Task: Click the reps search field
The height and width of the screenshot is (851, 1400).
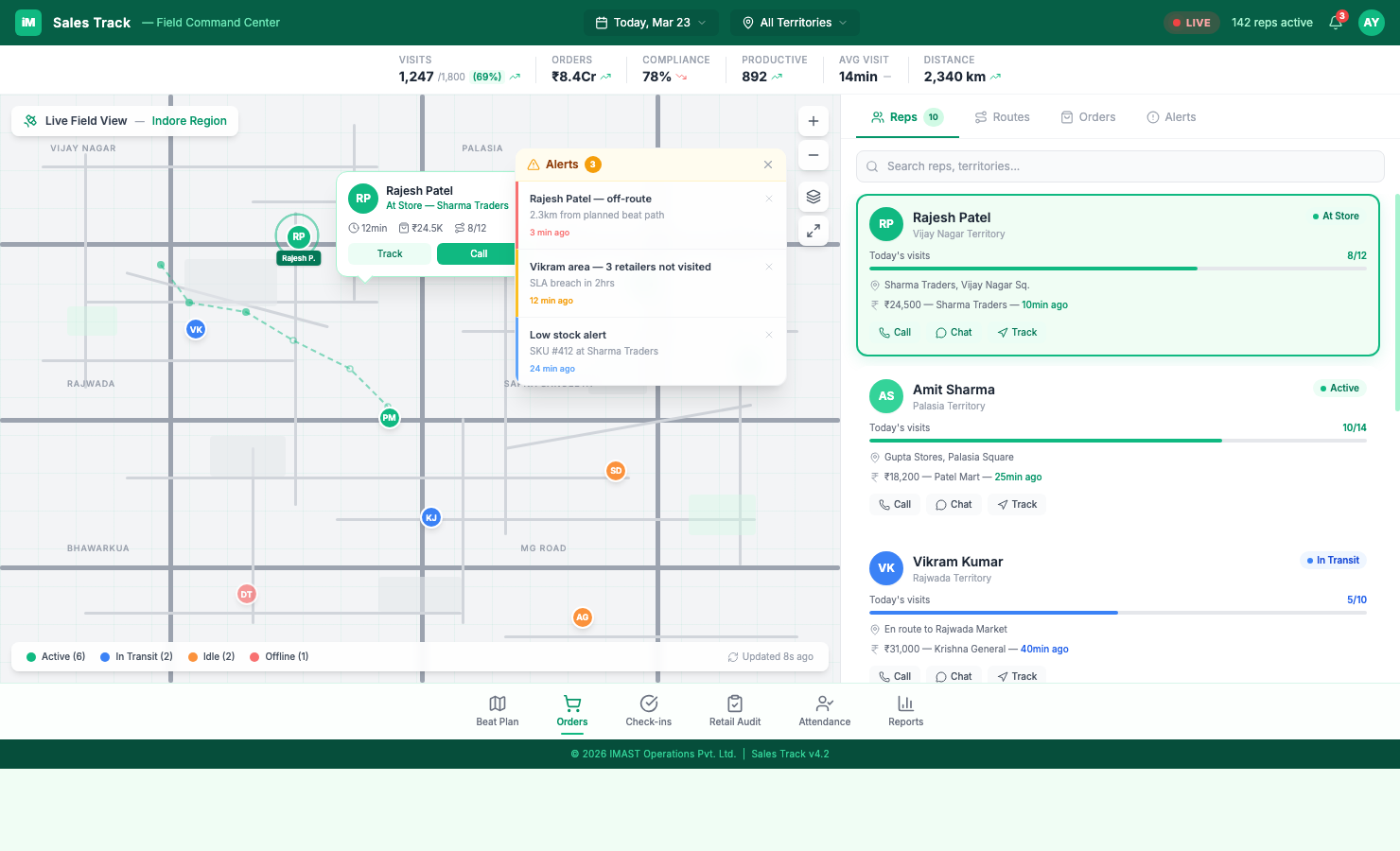Action: [1120, 165]
